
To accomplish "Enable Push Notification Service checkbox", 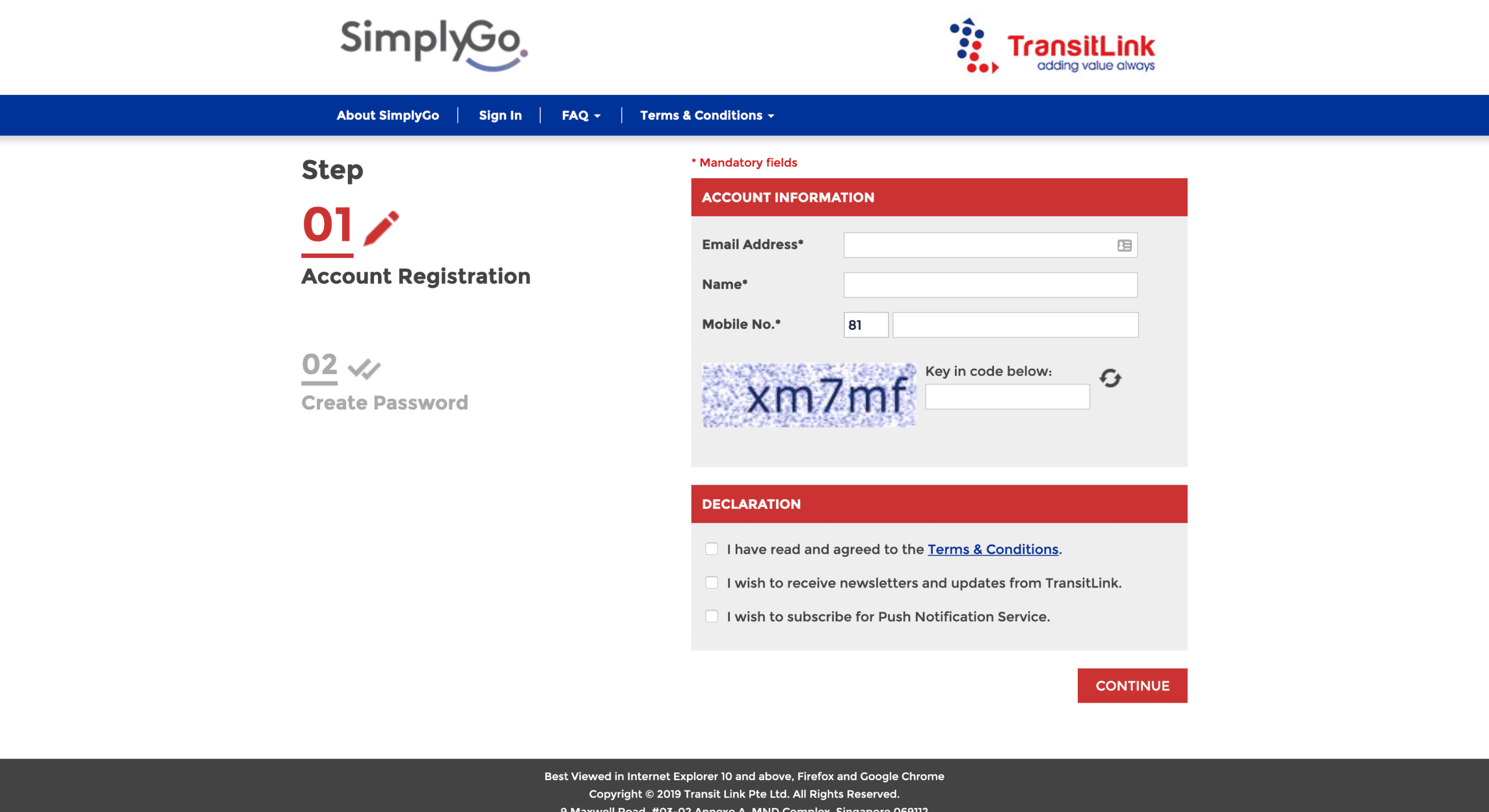I will point(712,616).
